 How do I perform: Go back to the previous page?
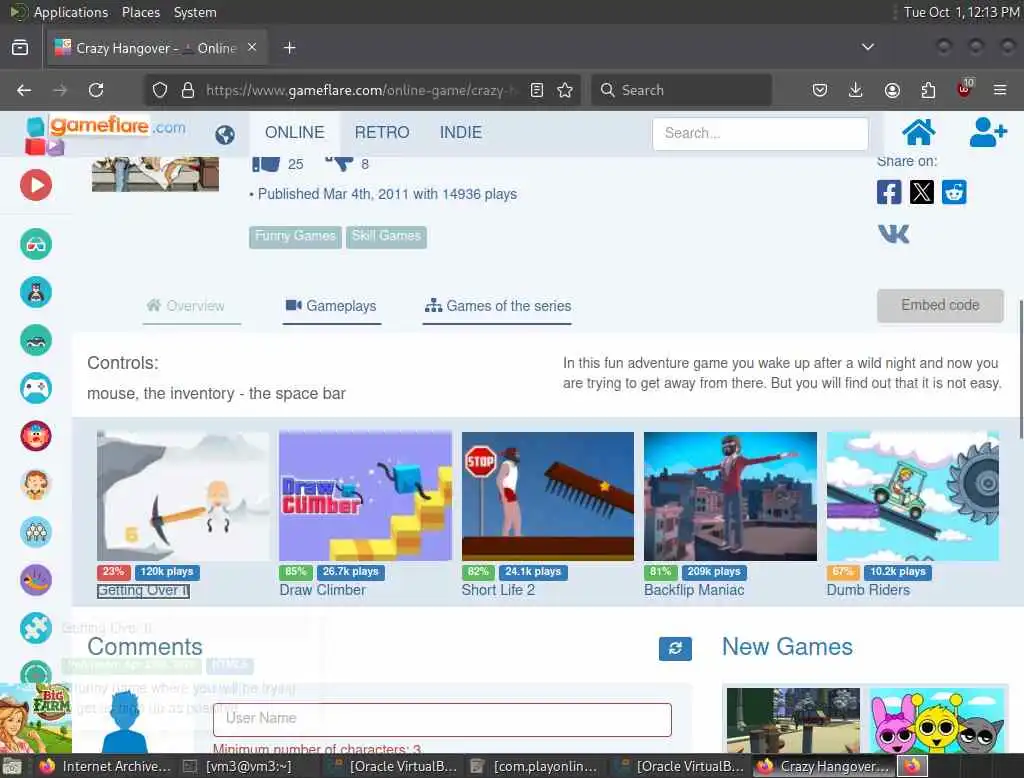coord(24,90)
